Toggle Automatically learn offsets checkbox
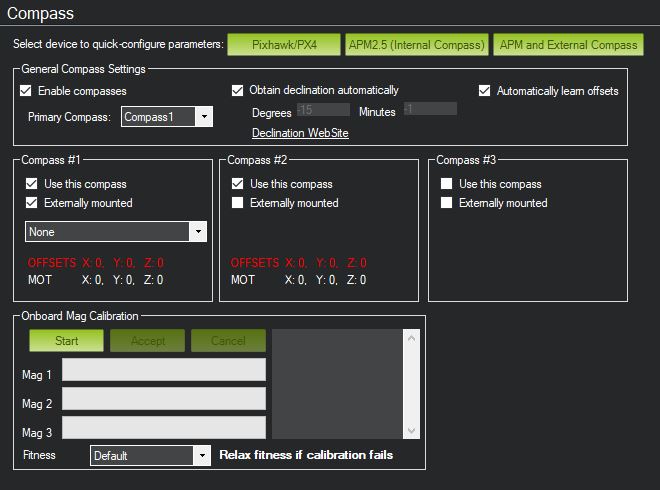This screenshot has height=490, width=660. pyautogui.click(x=484, y=91)
